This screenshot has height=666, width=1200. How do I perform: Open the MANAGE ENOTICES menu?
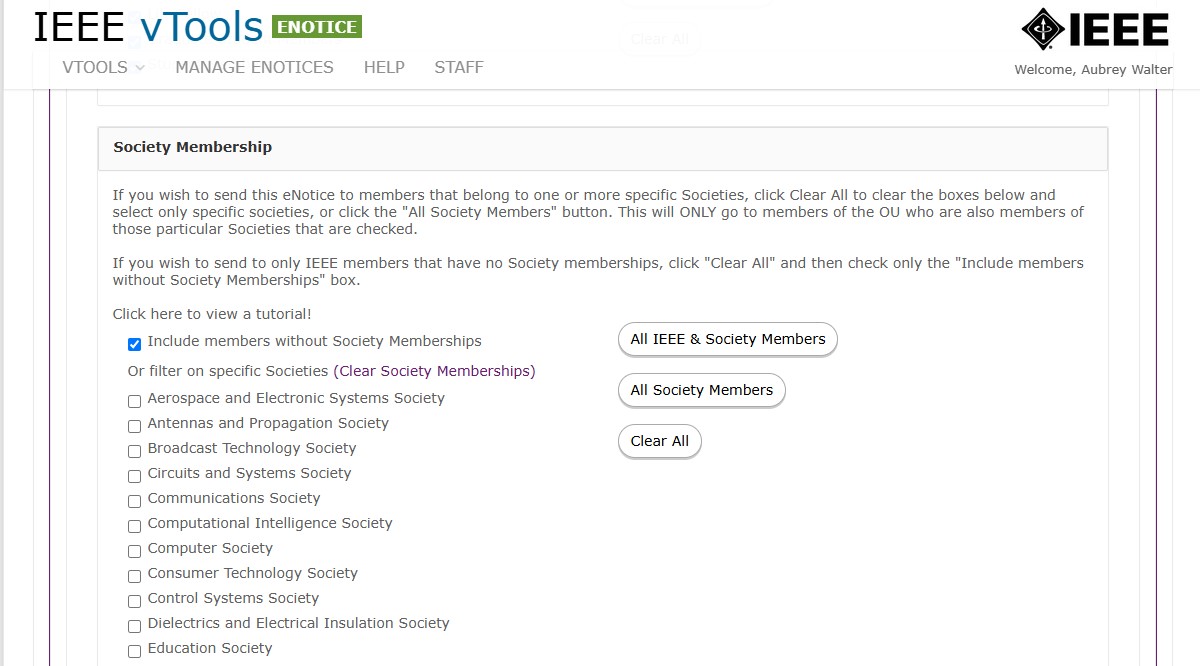tap(254, 67)
